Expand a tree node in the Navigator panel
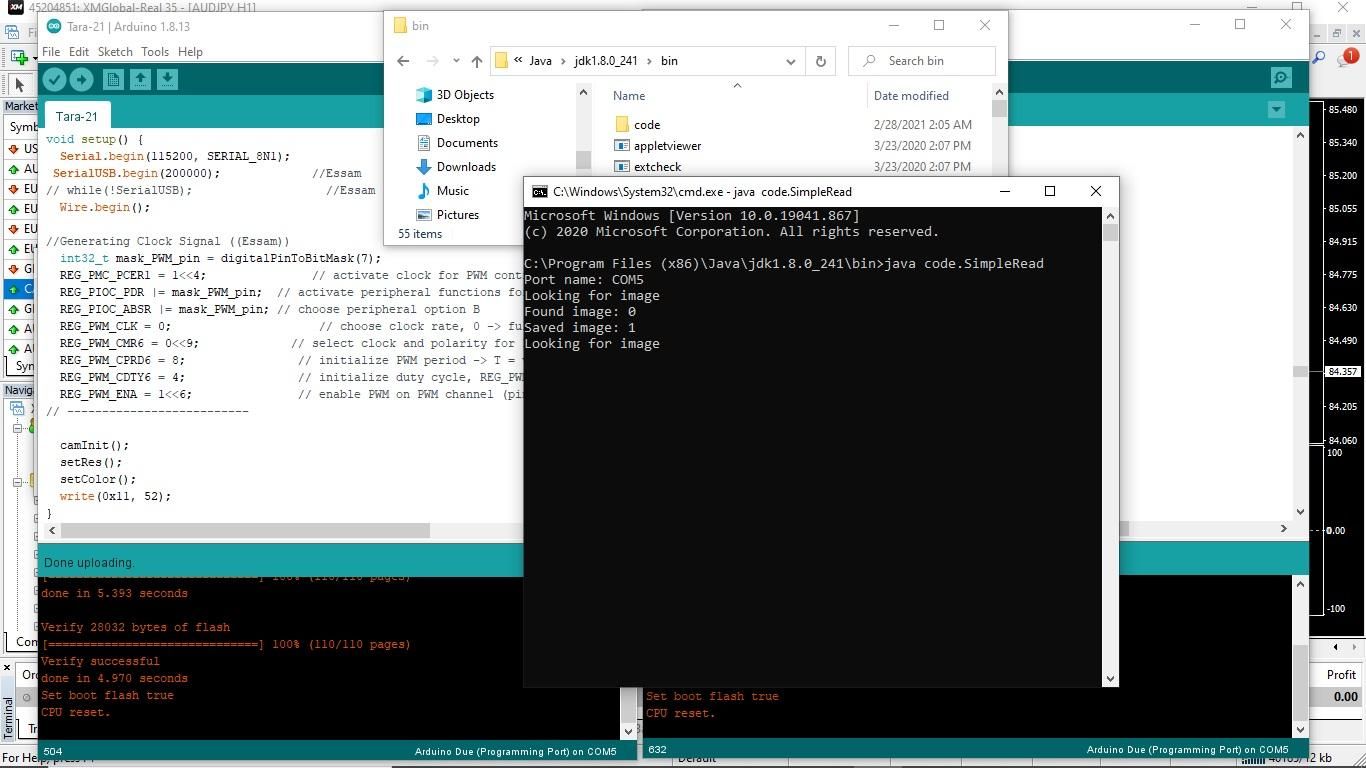Image resolution: width=1366 pixels, height=768 pixels. click(17, 428)
